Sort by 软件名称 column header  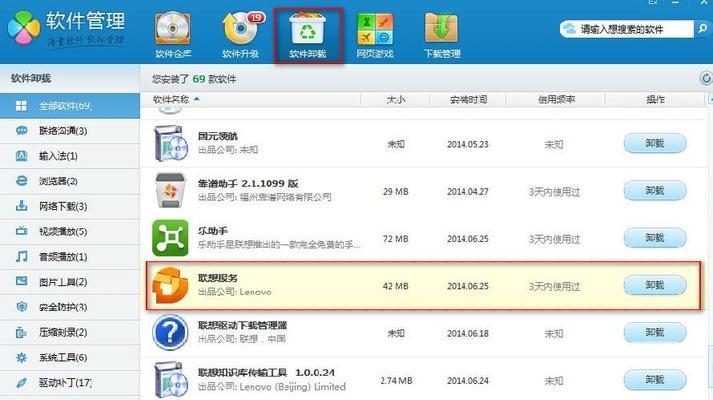click(x=171, y=100)
